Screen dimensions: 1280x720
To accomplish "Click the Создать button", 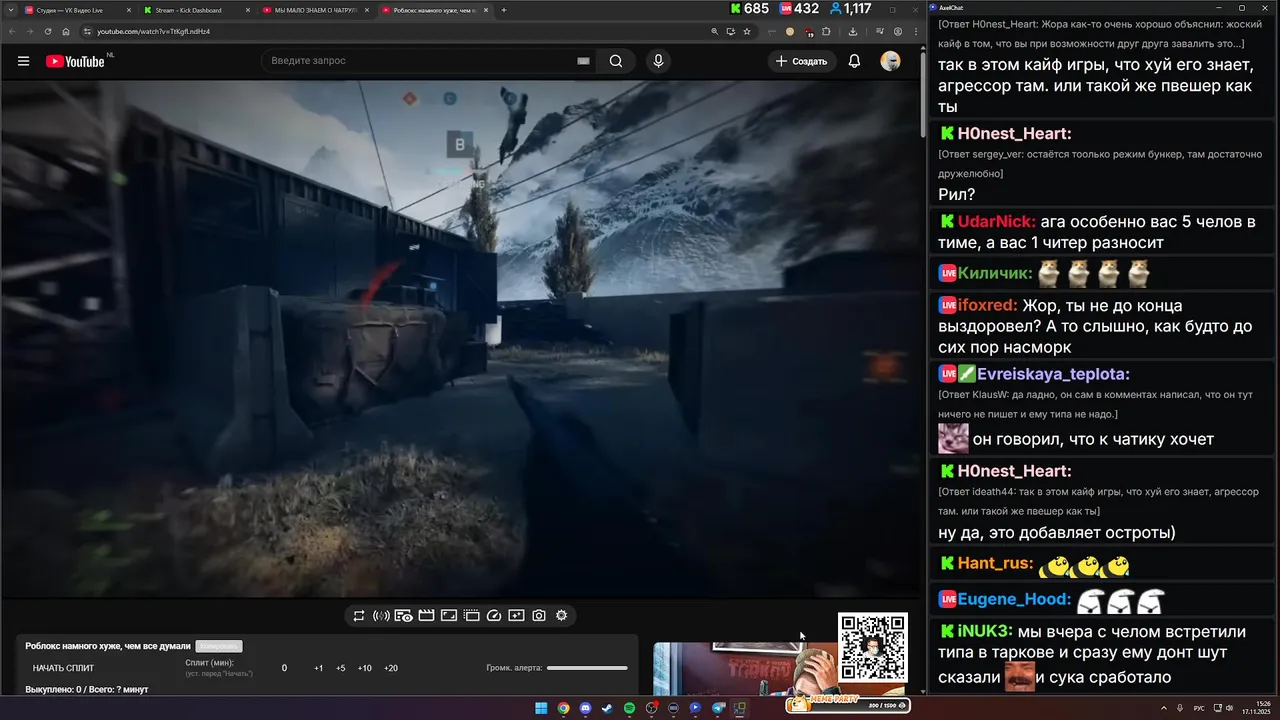I will pos(802,61).
